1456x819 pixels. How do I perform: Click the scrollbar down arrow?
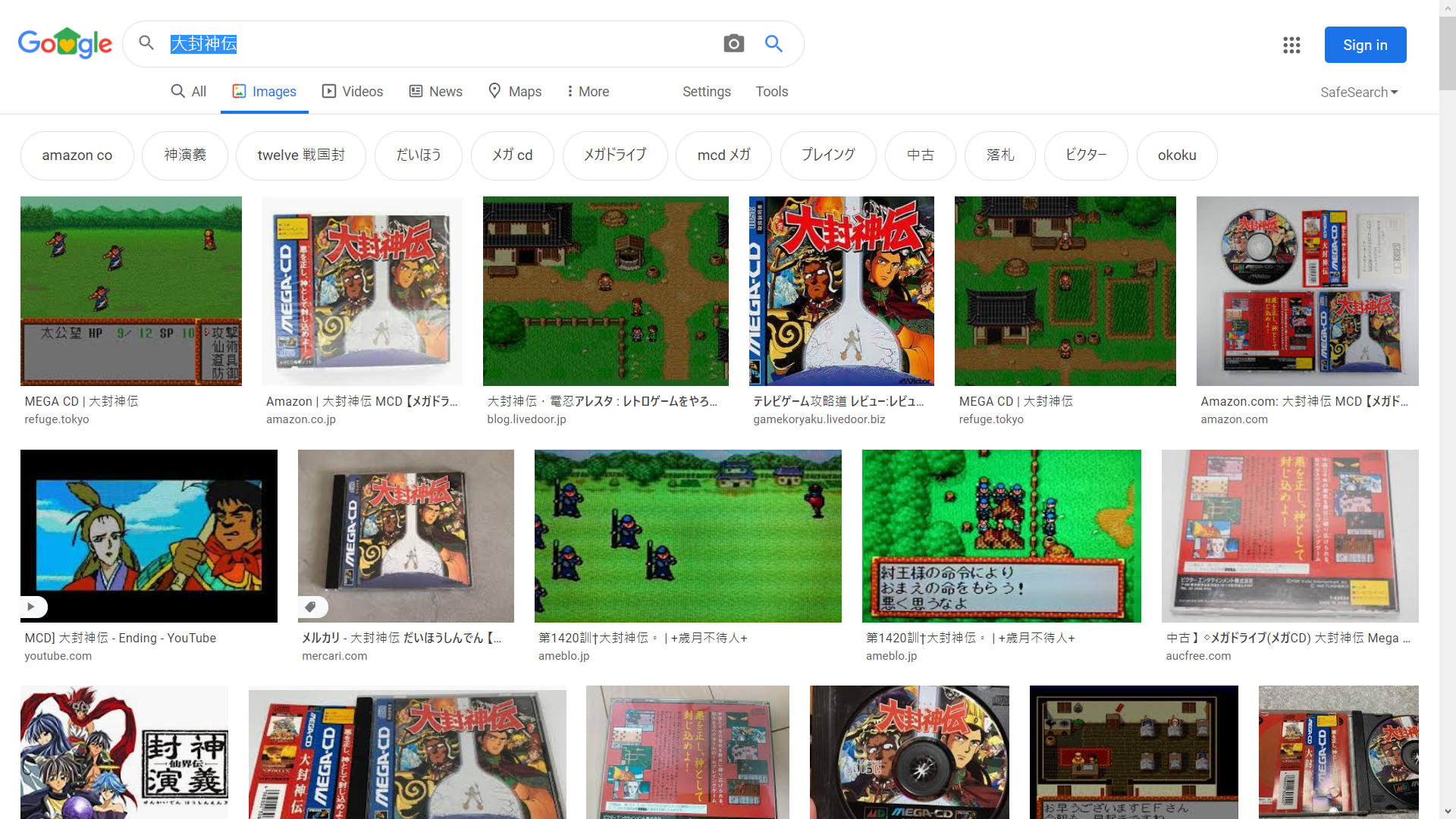click(1448, 811)
